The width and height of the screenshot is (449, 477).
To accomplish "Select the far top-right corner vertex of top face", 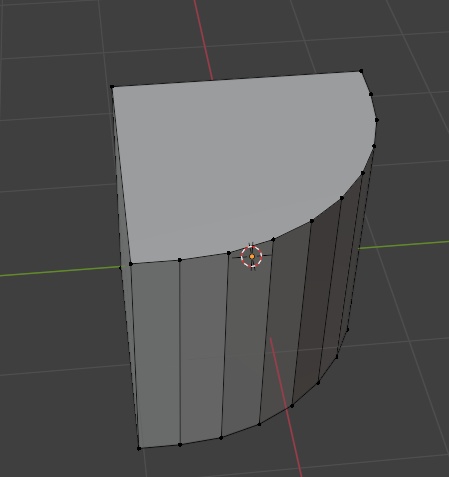I will click(x=361, y=71).
